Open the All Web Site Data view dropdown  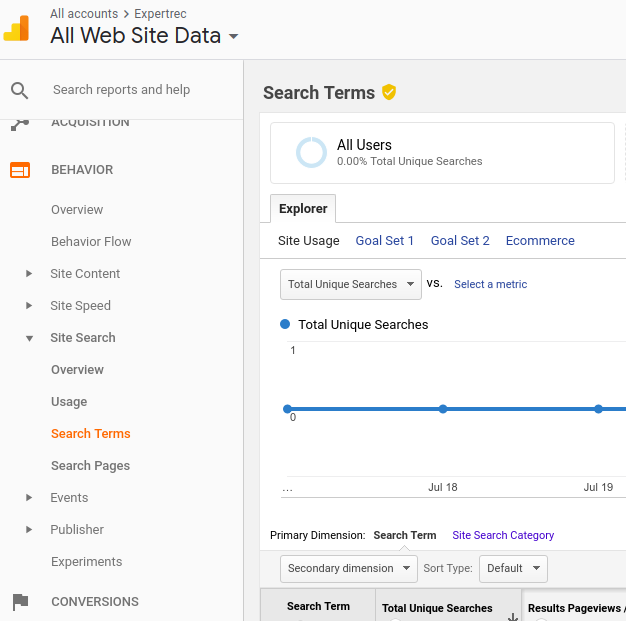pos(234,36)
